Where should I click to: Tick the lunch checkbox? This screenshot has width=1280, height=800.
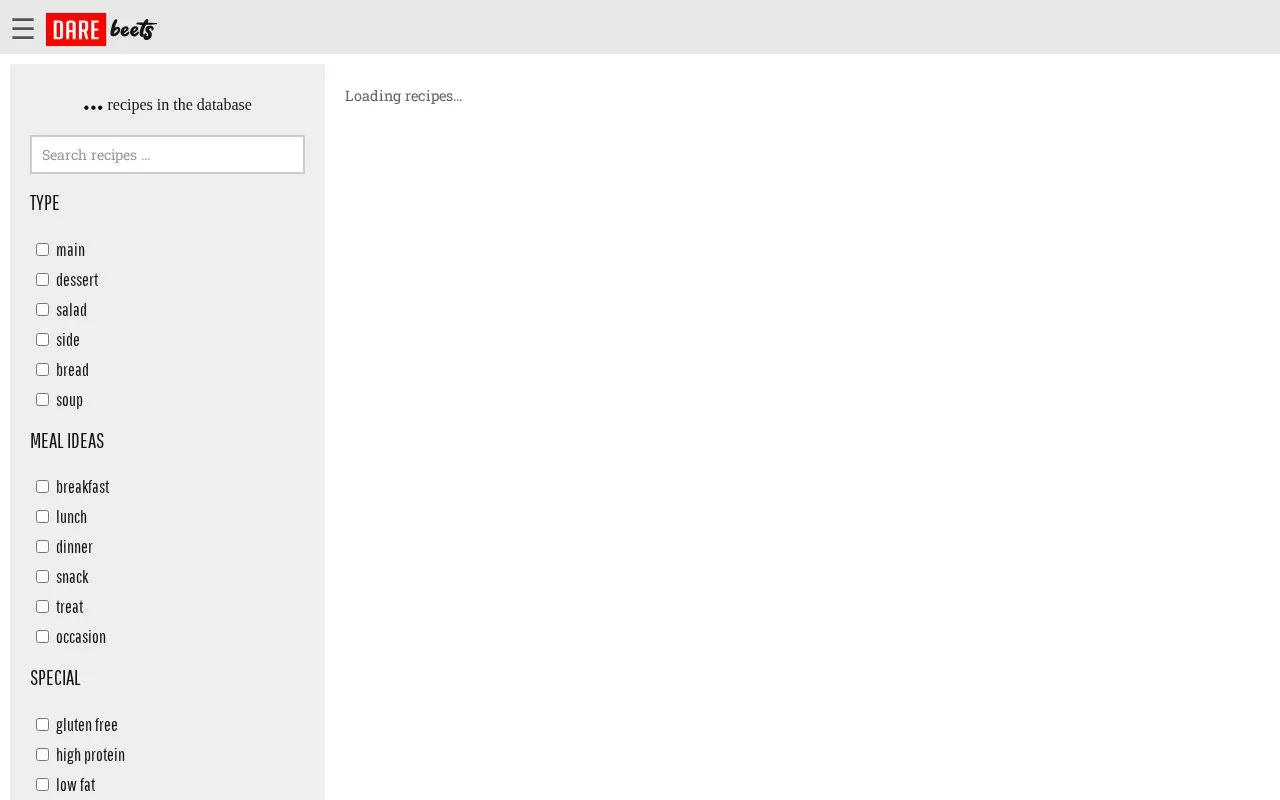[42, 516]
